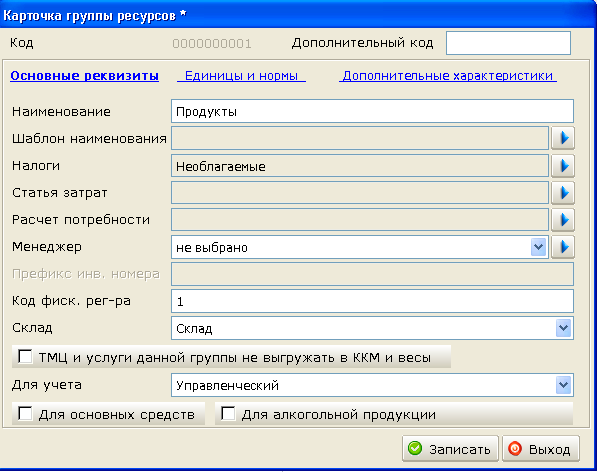597x472 pixels.
Task: Open selector arrow for Статья затрат
Action: [x=563, y=193]
